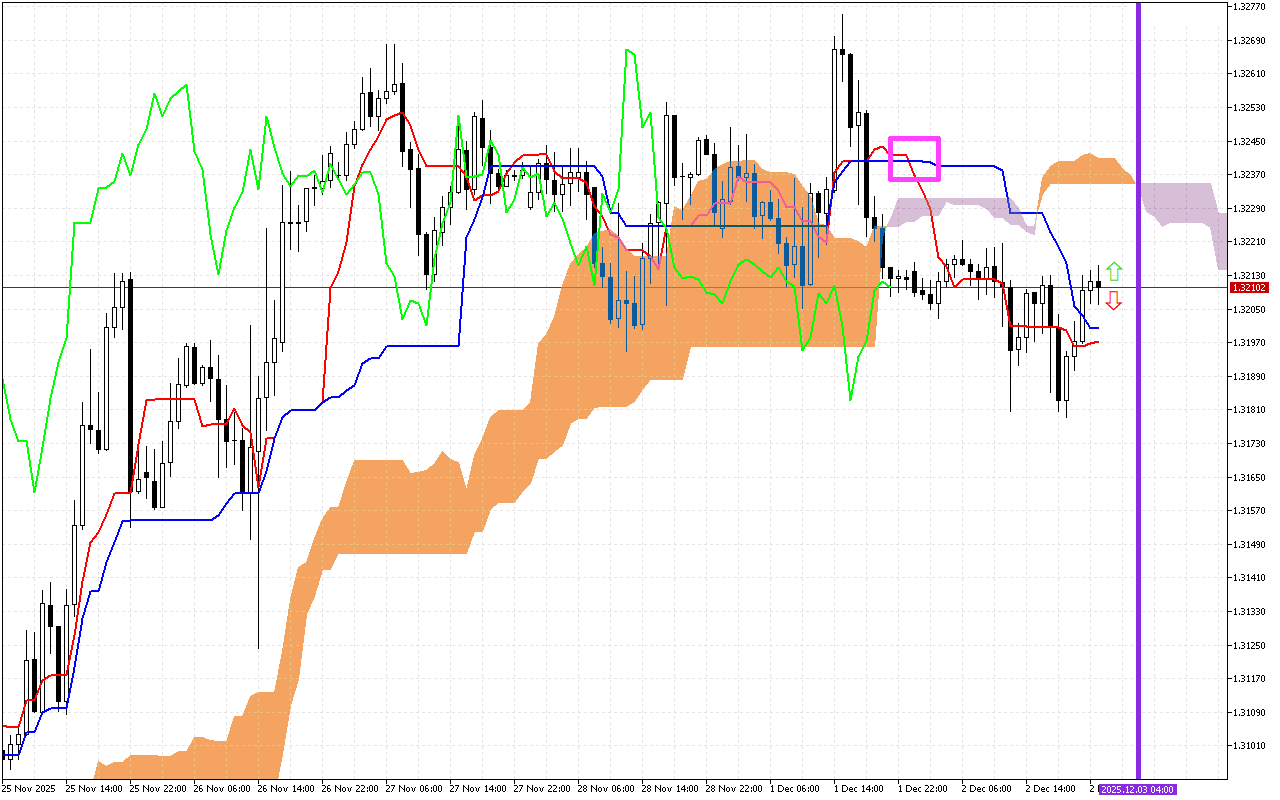
Task: Select the red down arrow signal icon
Action: [x=1115, y=298]
